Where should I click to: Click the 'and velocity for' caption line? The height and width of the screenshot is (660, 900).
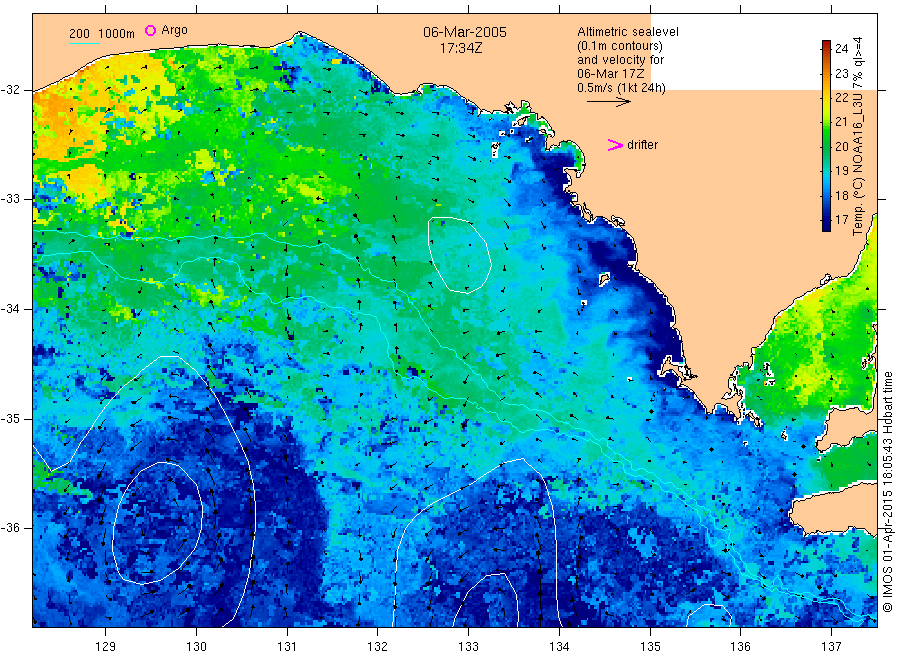click(620, 60)
